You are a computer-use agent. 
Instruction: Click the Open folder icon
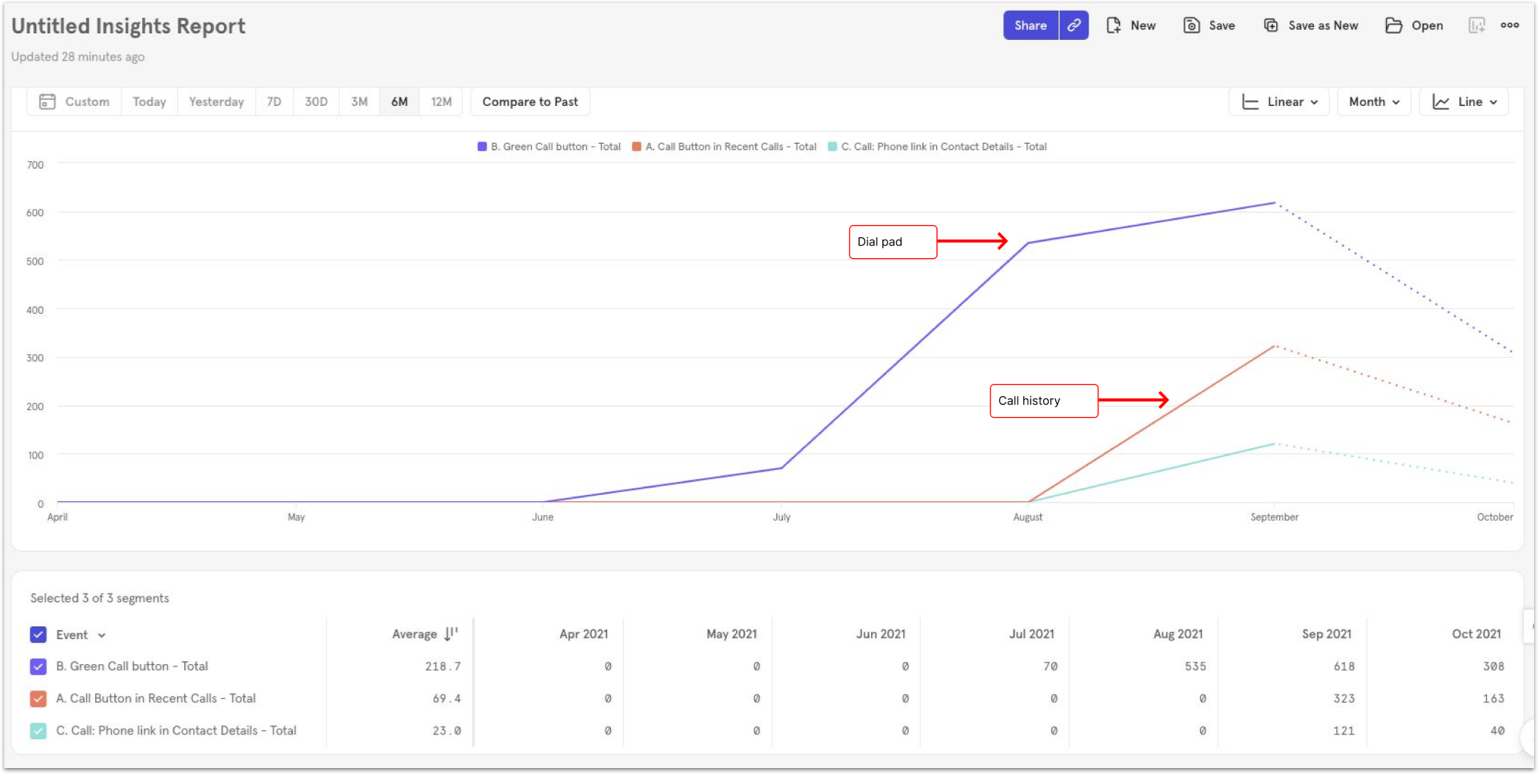1394,26
